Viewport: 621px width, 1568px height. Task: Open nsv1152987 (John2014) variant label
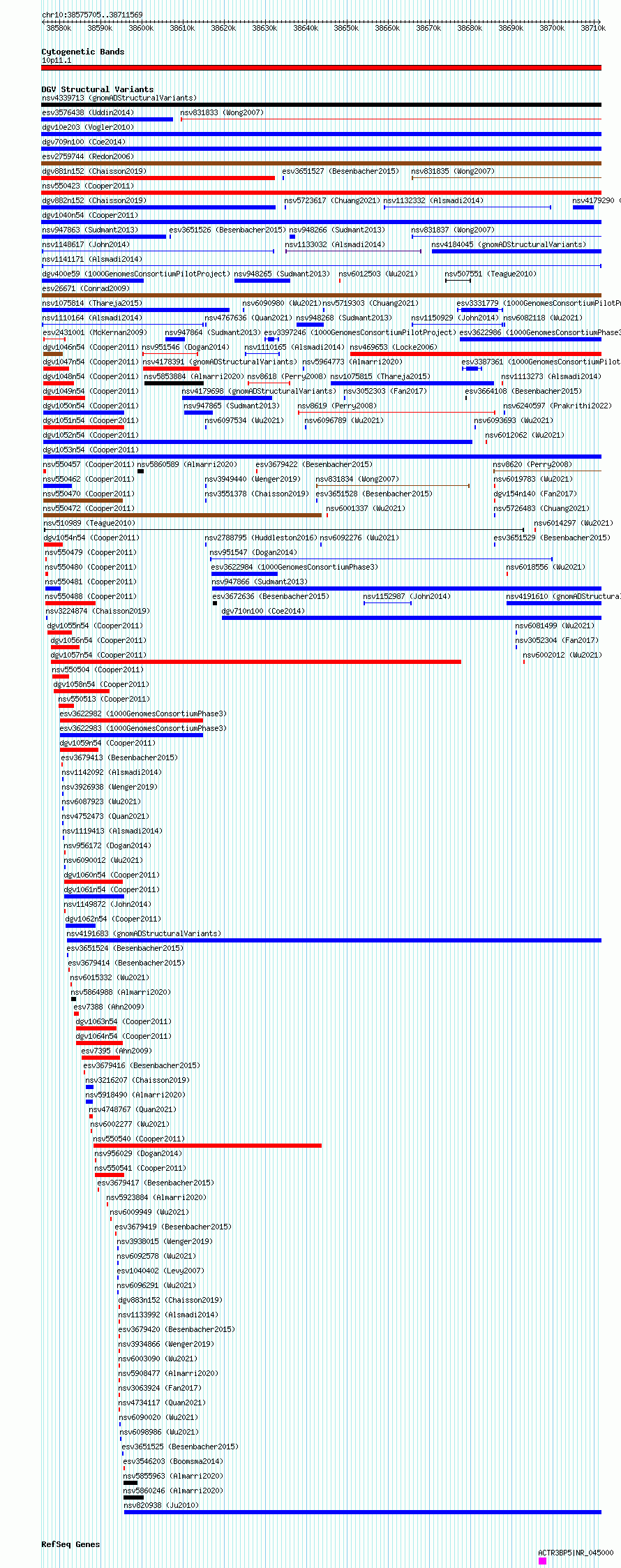click(407, 596)
